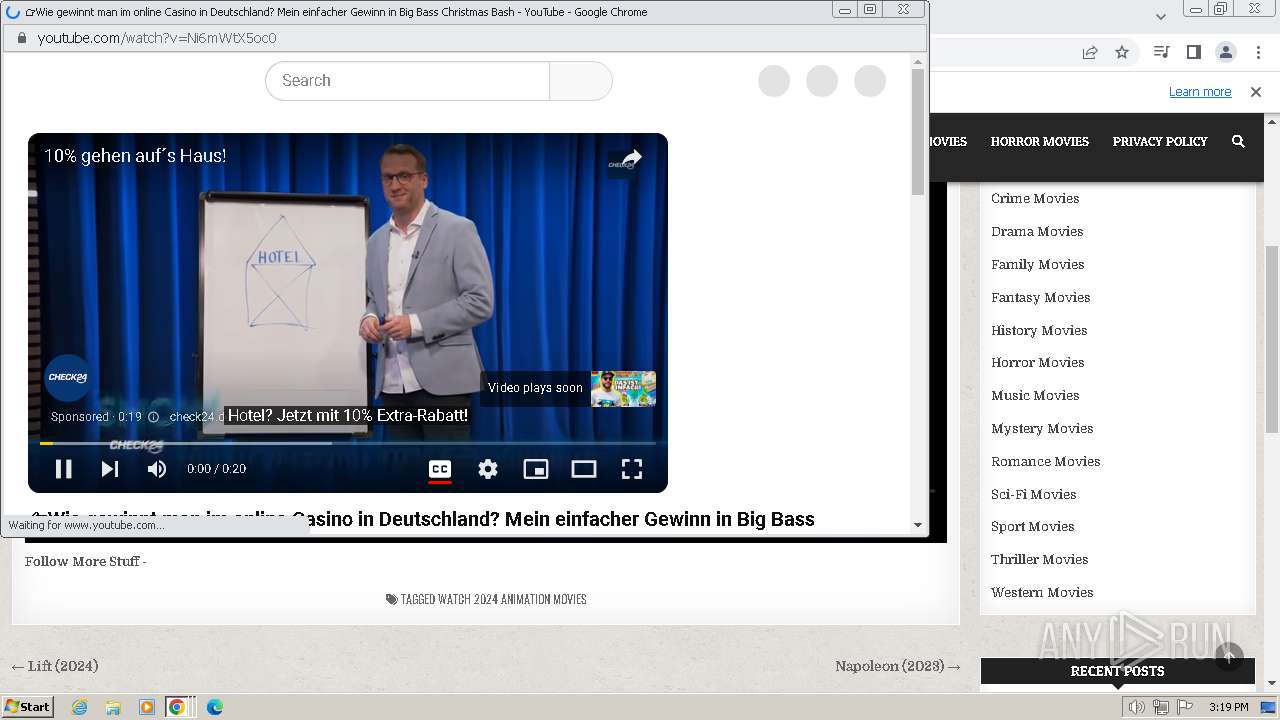The height and width of the screenshot is (720, 1280).
Task: Open the ad info icon beside Sponsored
Action: click(x=153, y=417)
